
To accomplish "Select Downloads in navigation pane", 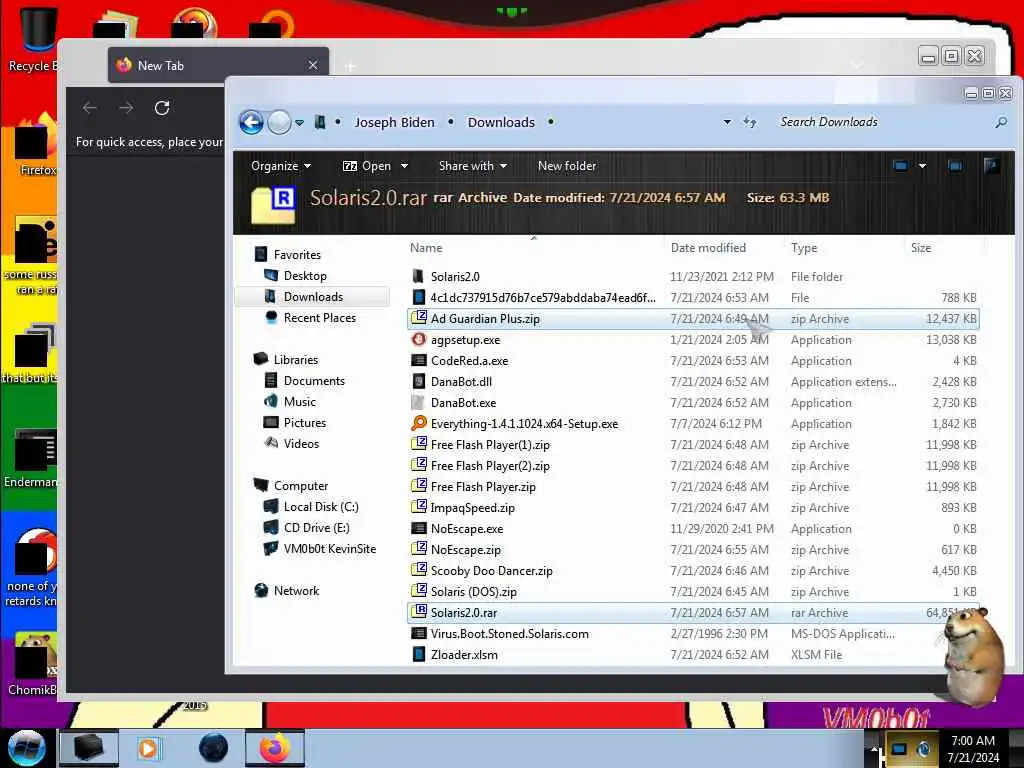I will pos(313,296).
